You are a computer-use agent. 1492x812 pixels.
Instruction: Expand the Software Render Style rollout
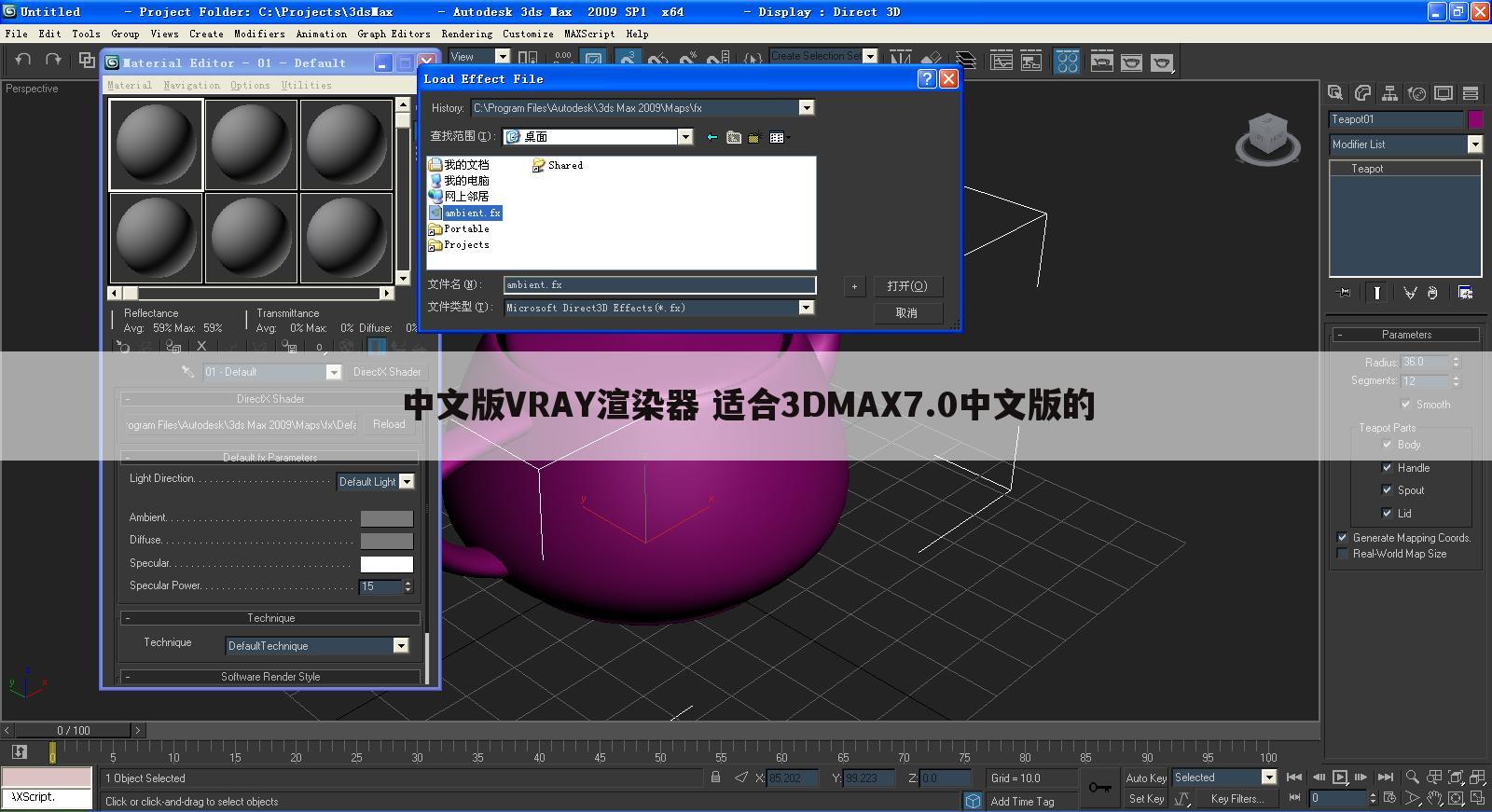tap(270, 677)
